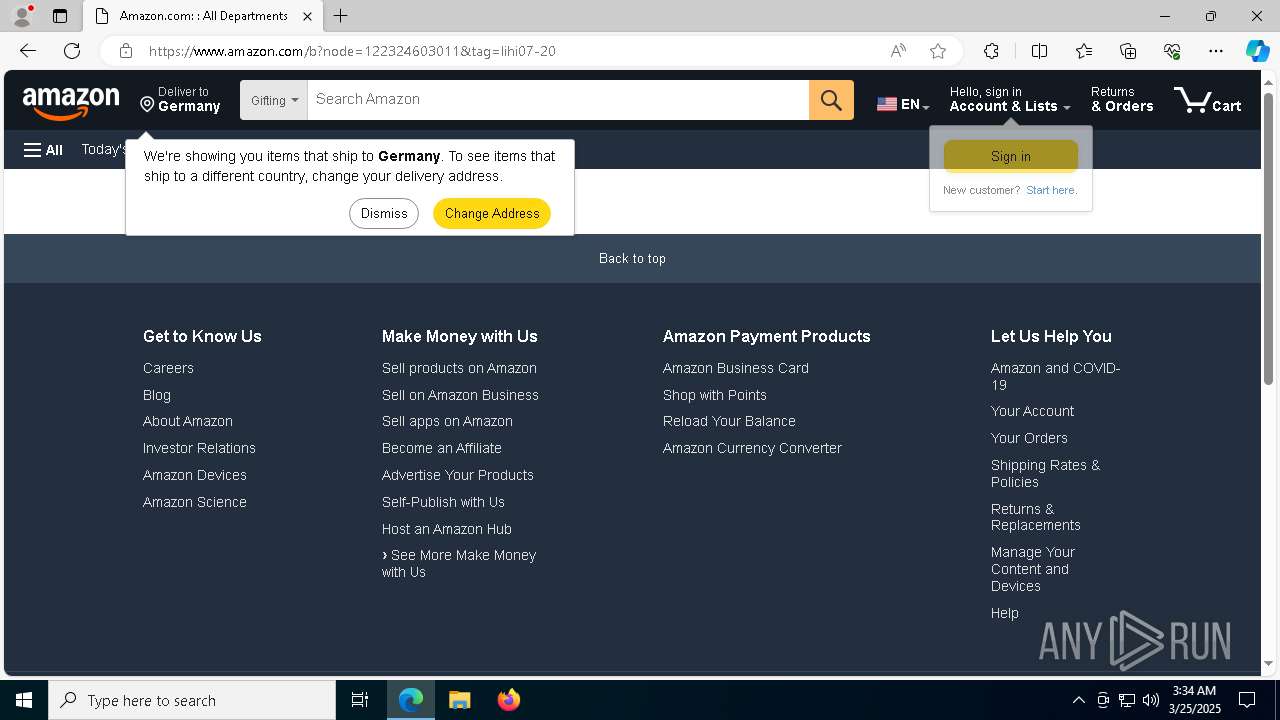Open Investor Relations link
This screenshot has width=1280, height=720.
pos(199,448)
